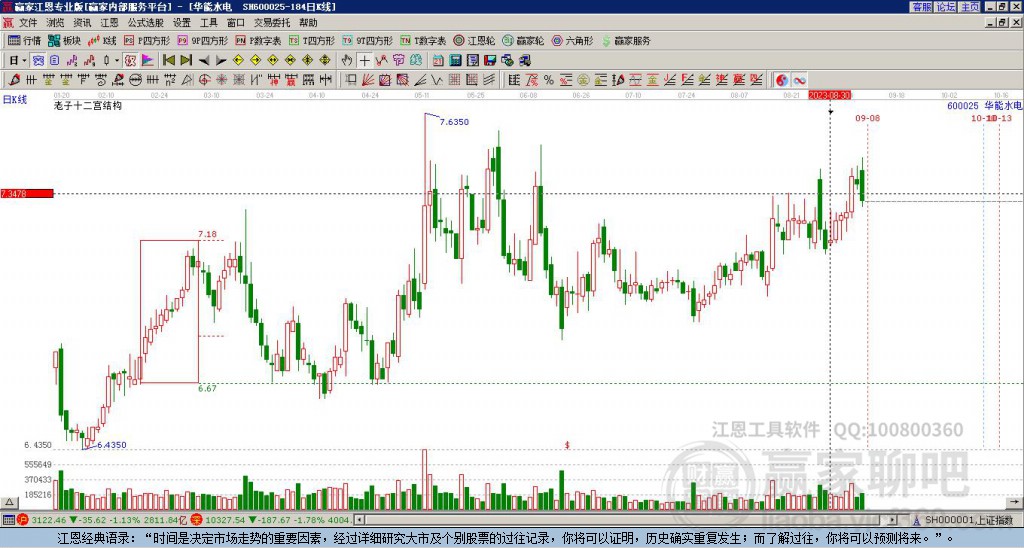Select the circle-cross cycle tool
Viewport: 1024px width, 548px height.
[x=204, y=80]
